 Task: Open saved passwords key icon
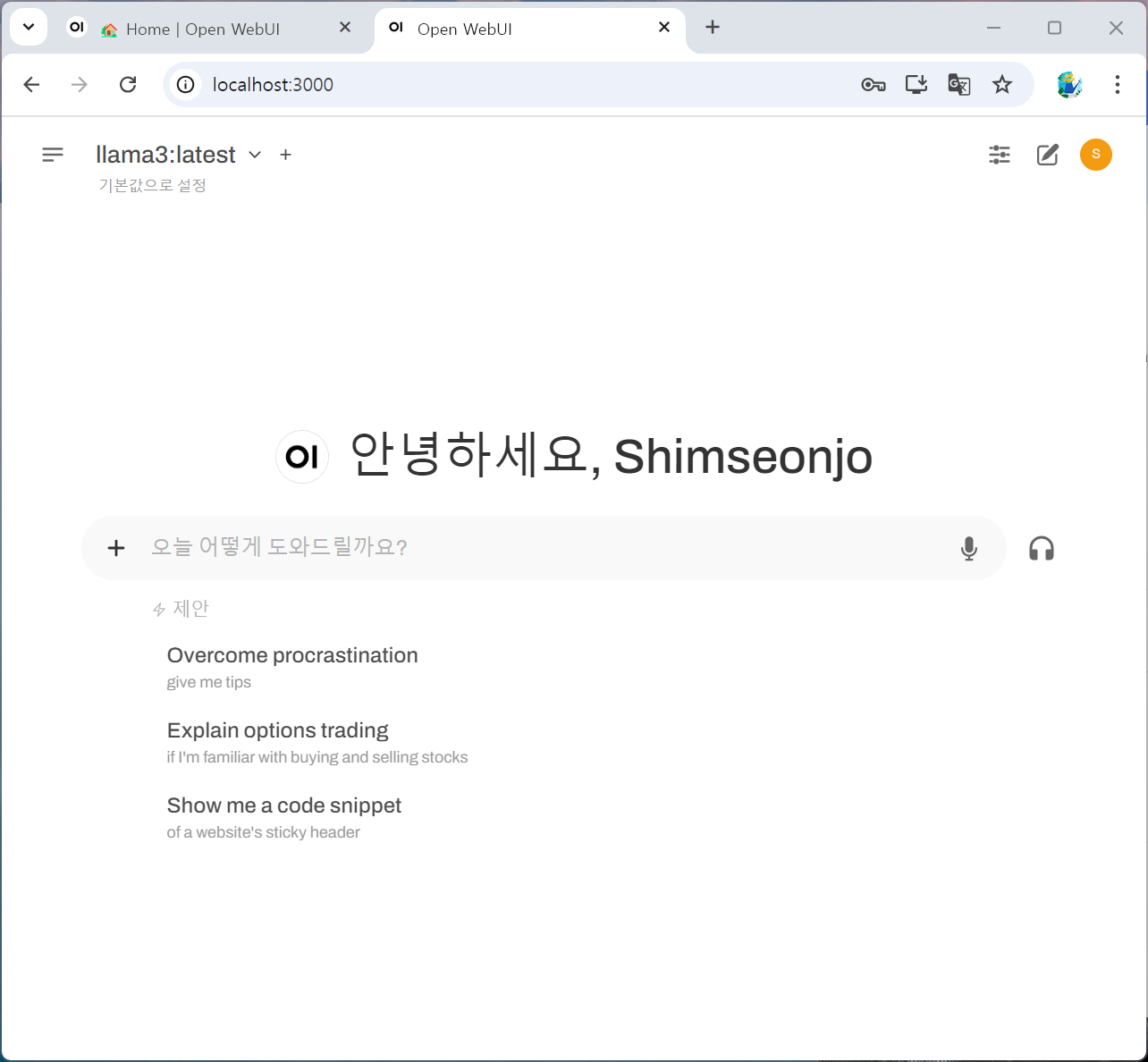(874, 85)
